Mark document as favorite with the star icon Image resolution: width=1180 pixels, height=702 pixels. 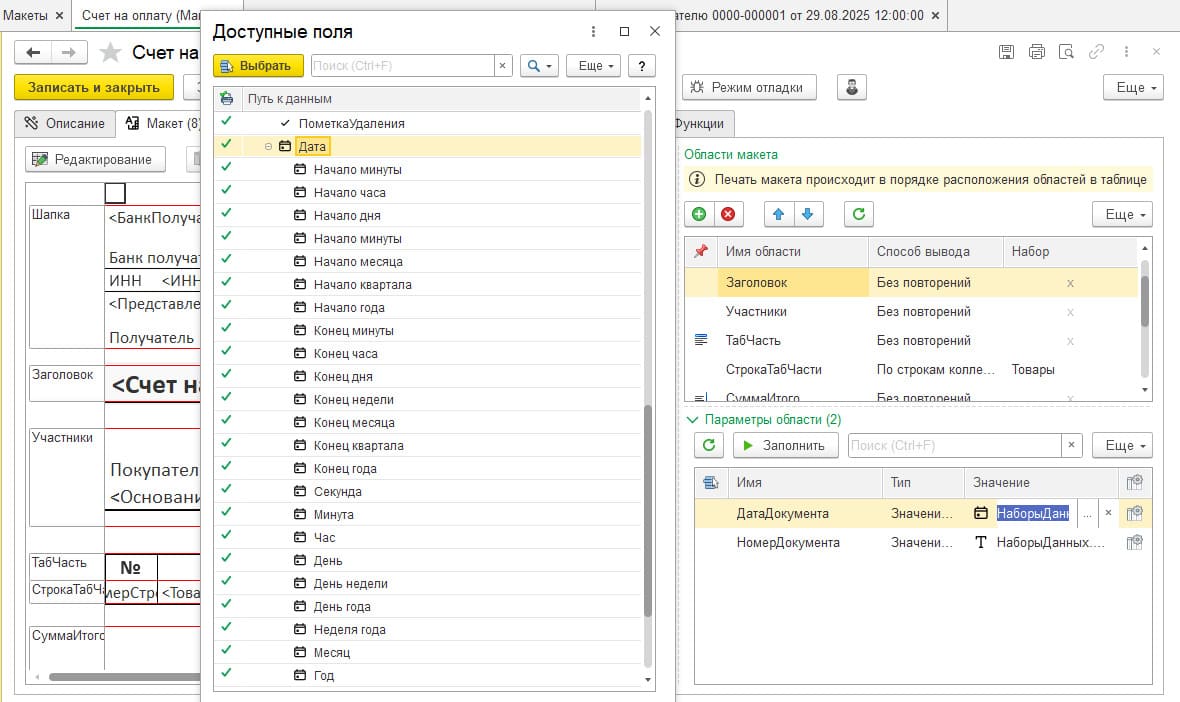pyautogui.click(x=111, y=53)
